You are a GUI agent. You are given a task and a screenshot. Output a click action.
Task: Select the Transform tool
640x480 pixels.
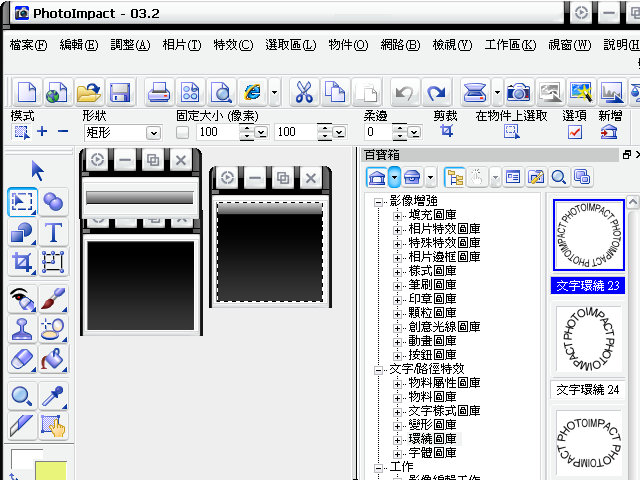point(53,263)
